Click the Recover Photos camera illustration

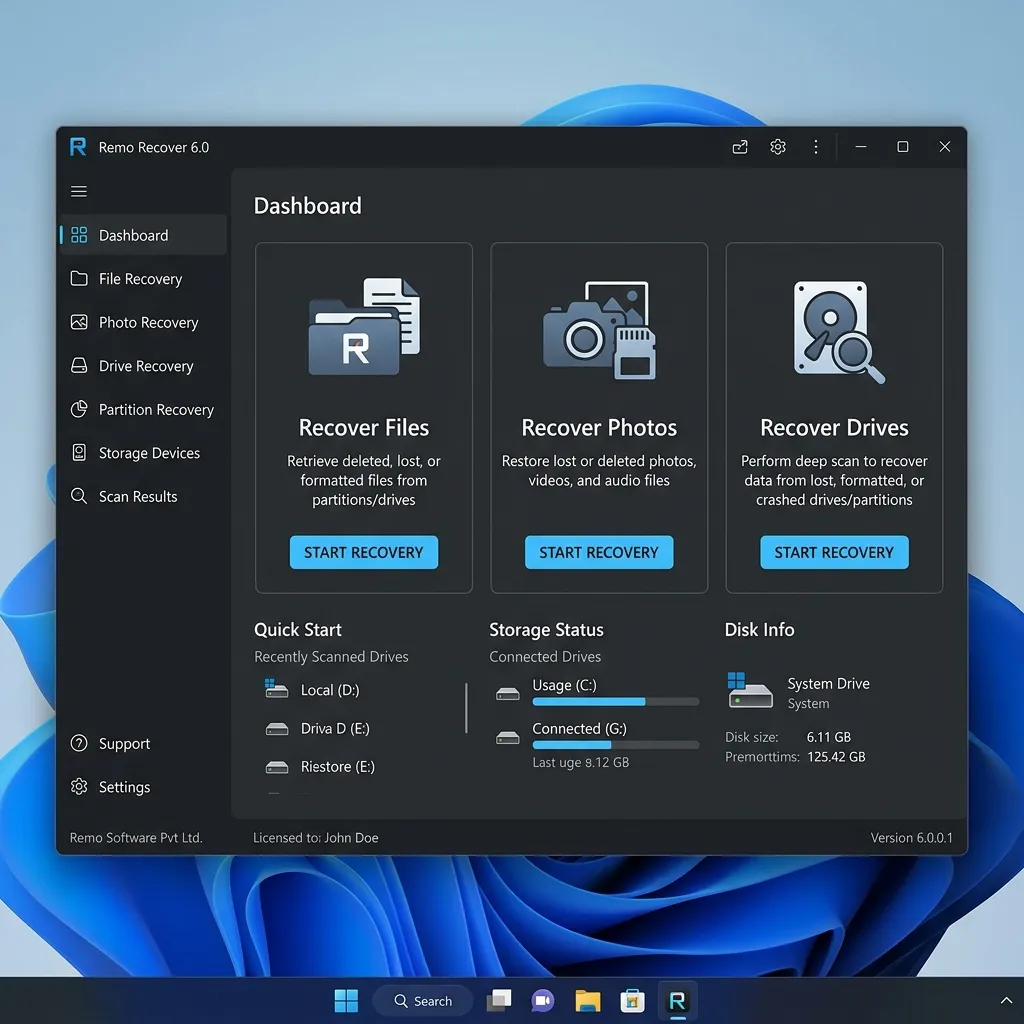point(599,330)
